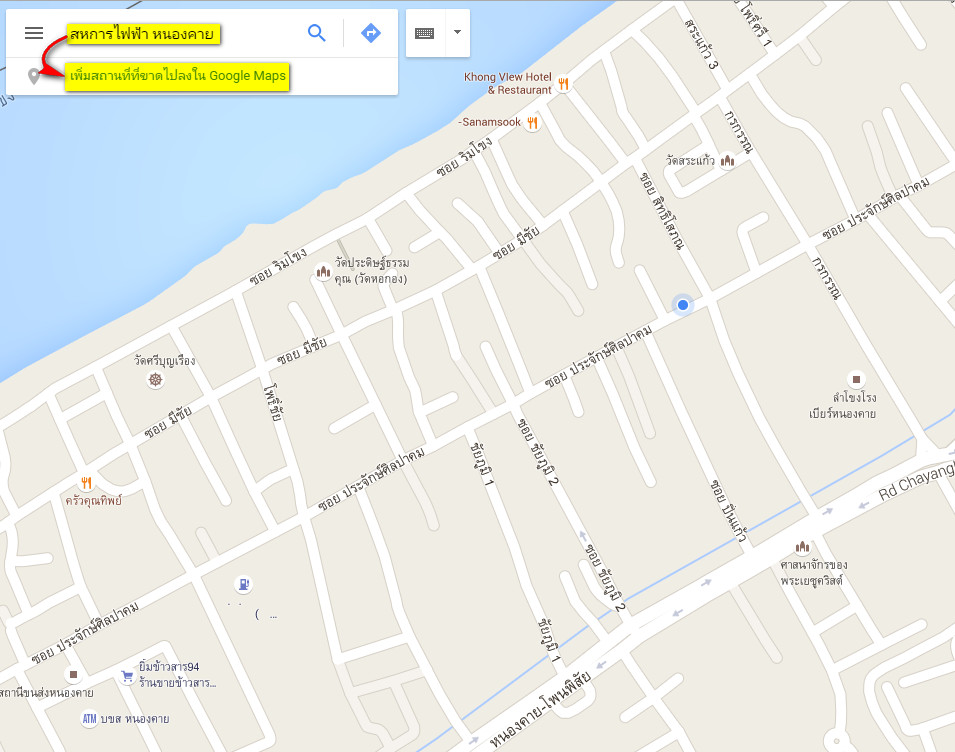Click the blue search magnifier icon
This screenshot has width=955, height=752.
coord(317,33)
